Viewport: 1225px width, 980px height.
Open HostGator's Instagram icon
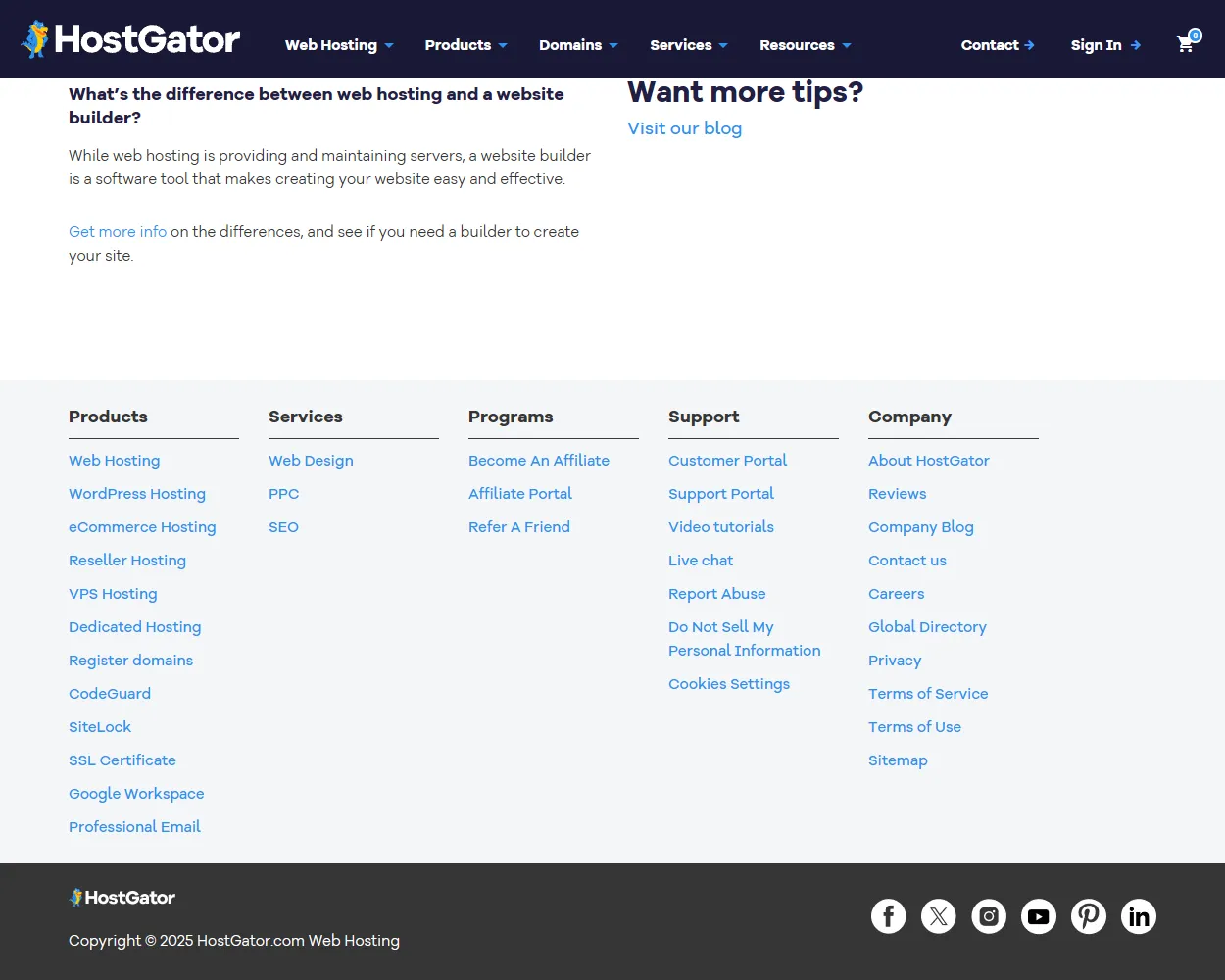tap(989, 916)
